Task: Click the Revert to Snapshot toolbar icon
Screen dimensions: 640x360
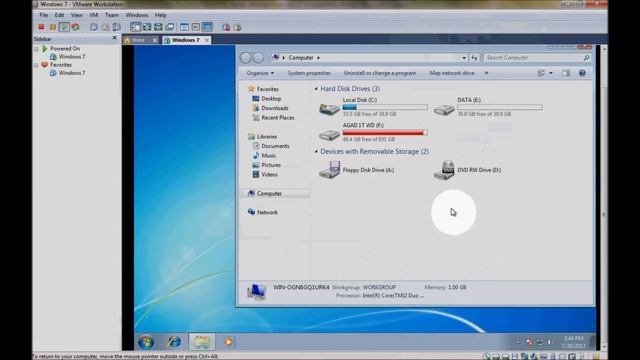Action: pyautogui.click(x=105, y=27)
